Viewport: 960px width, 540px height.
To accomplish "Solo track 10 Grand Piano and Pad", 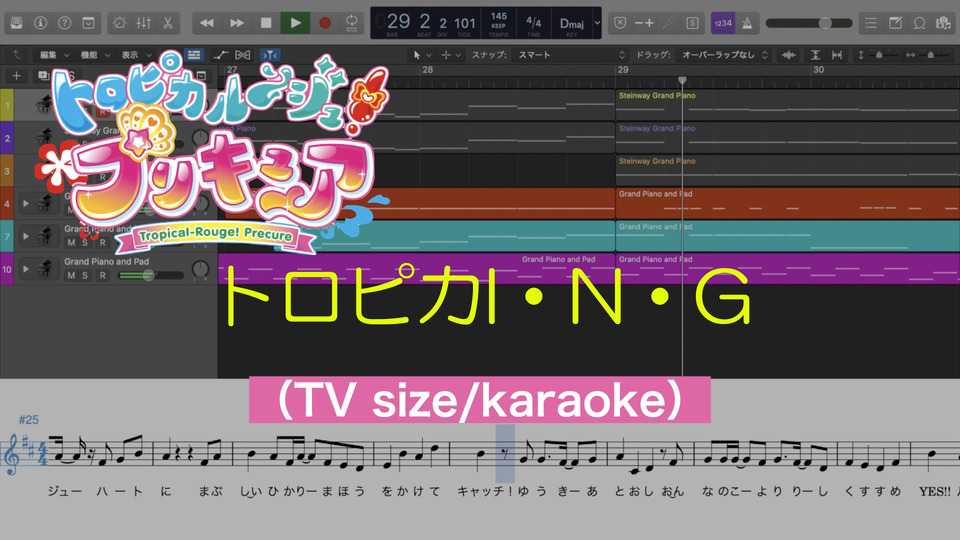I will [85, 276].
